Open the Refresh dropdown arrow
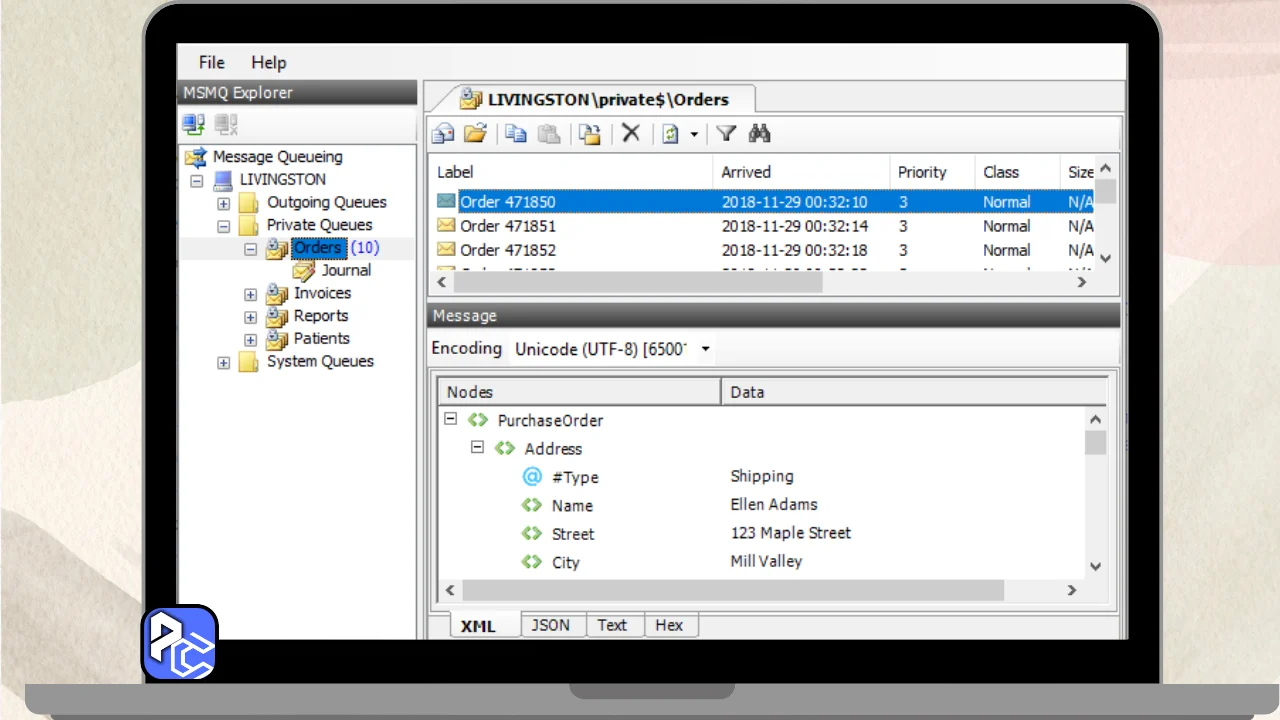Screen dimensions: 1280x720 (694, 134)
